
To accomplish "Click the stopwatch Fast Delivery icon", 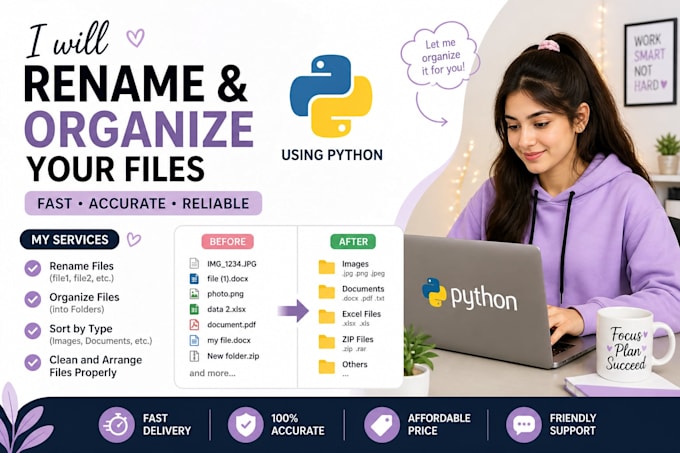I will [x=116, y=424].
